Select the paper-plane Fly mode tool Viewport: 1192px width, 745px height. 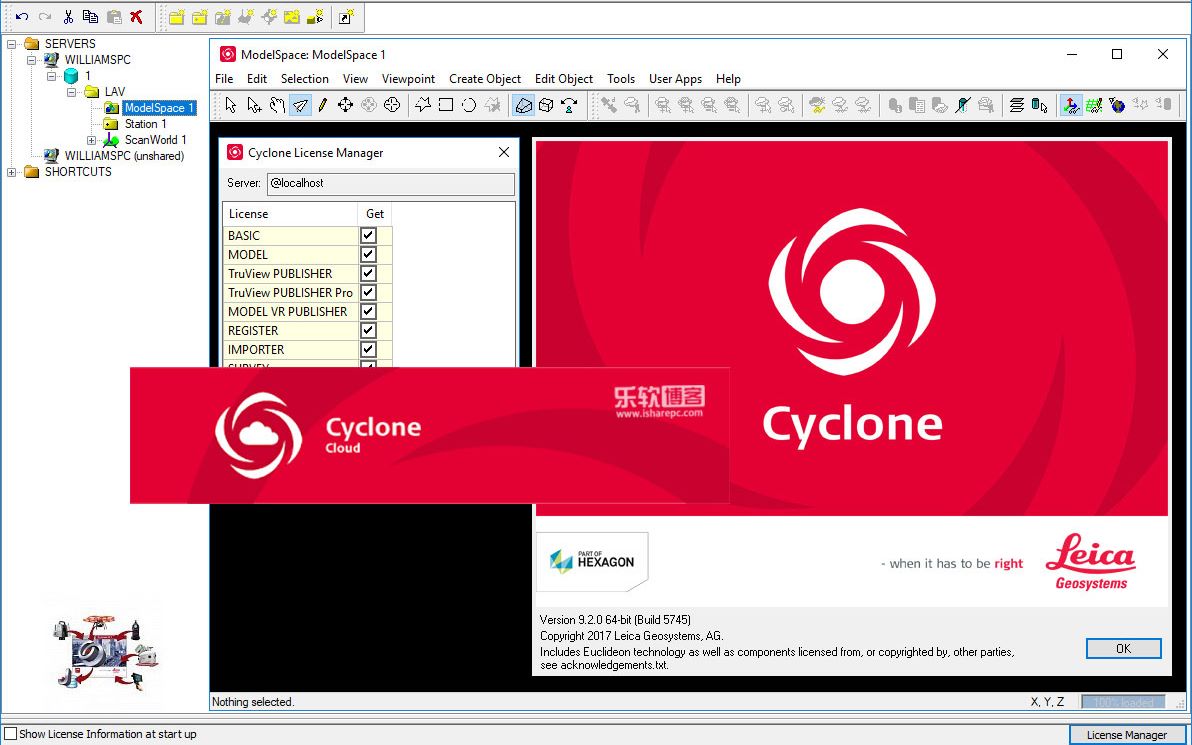300,105
